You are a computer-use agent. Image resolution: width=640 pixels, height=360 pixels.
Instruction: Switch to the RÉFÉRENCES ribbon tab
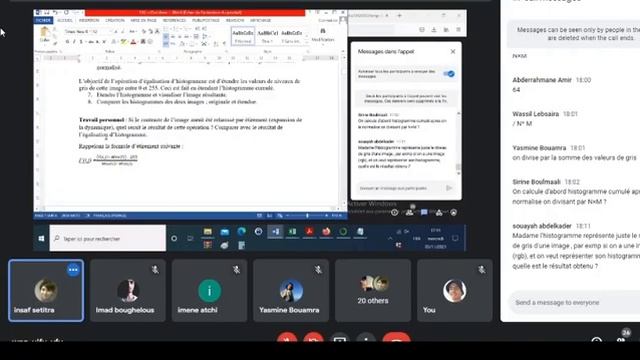coord(174,20)
